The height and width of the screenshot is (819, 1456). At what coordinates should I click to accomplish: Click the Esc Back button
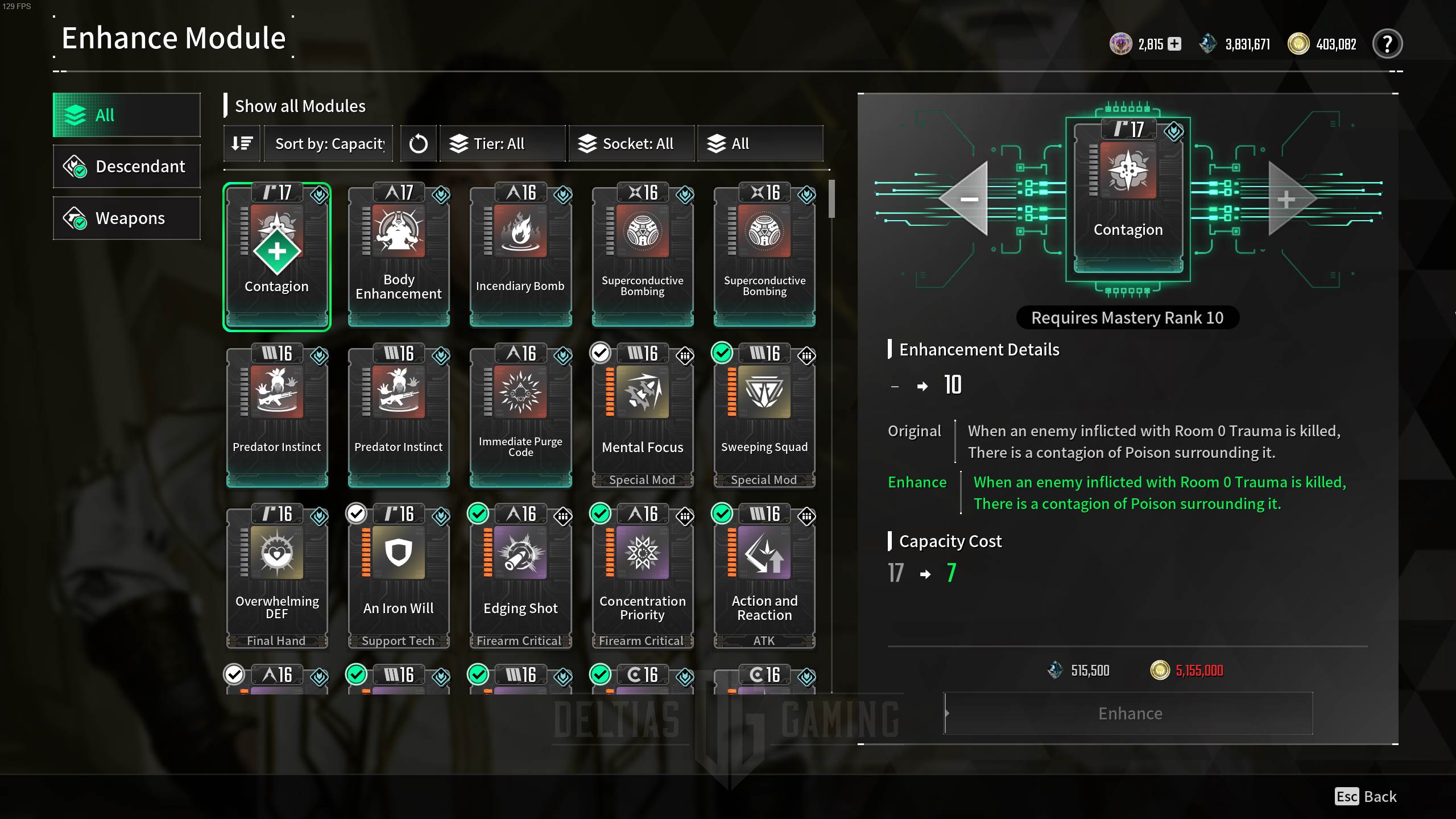[x=1366, y=796]
